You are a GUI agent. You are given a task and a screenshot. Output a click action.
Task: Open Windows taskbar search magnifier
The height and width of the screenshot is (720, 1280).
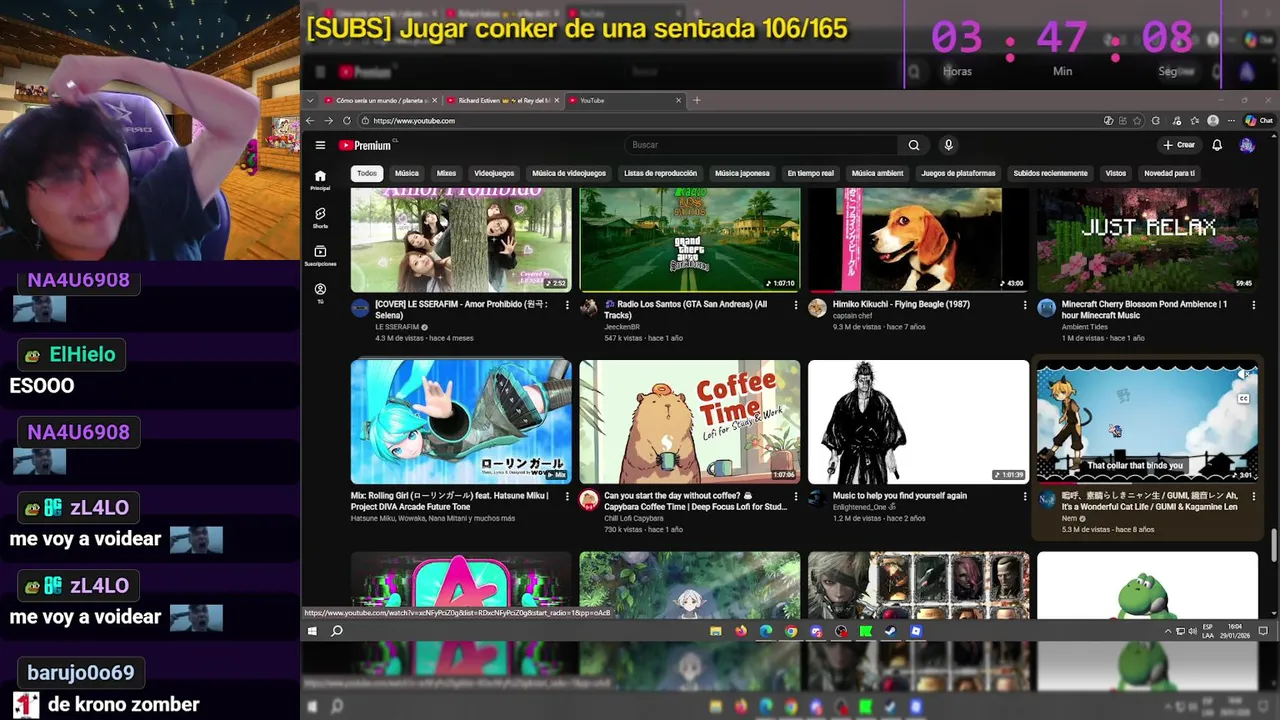pyautogui.click(x=337, y=631)
